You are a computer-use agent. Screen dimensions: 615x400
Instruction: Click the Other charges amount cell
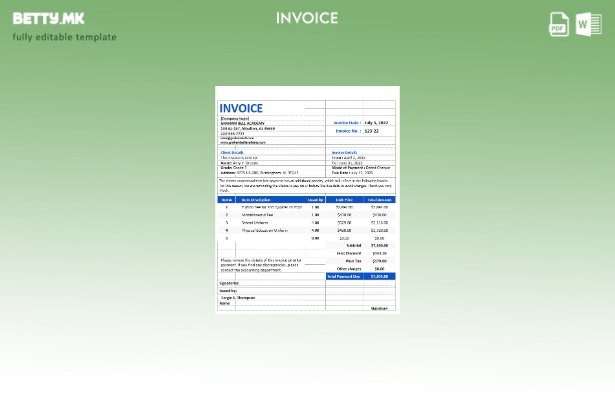[379, 268]
